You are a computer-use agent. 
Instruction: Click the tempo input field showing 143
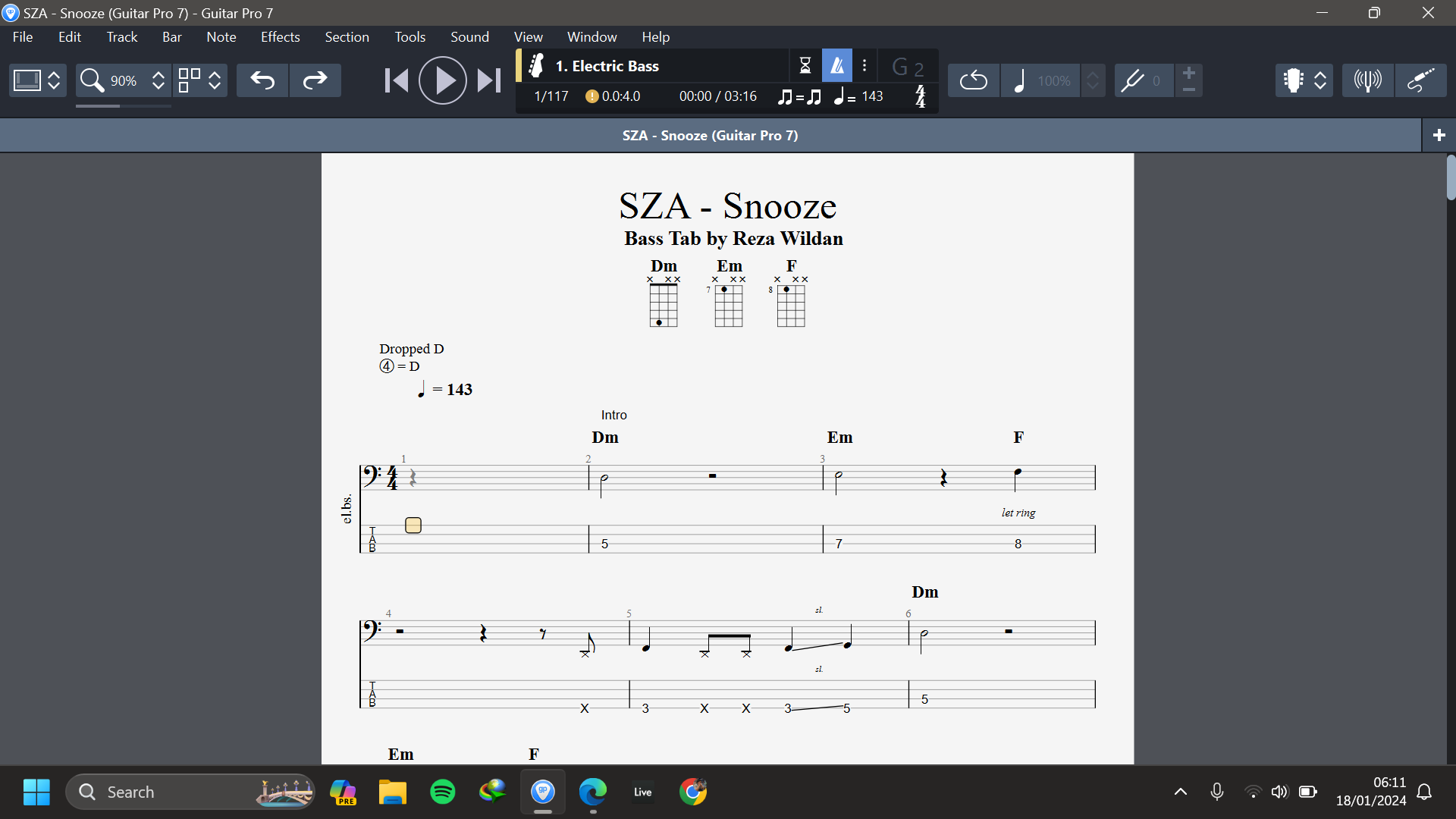pyautogui.click(x=871, y=96)
